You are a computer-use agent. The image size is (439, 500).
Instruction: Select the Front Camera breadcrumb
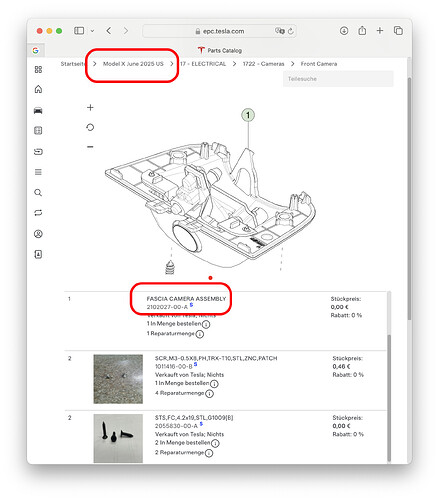(319, 64)
